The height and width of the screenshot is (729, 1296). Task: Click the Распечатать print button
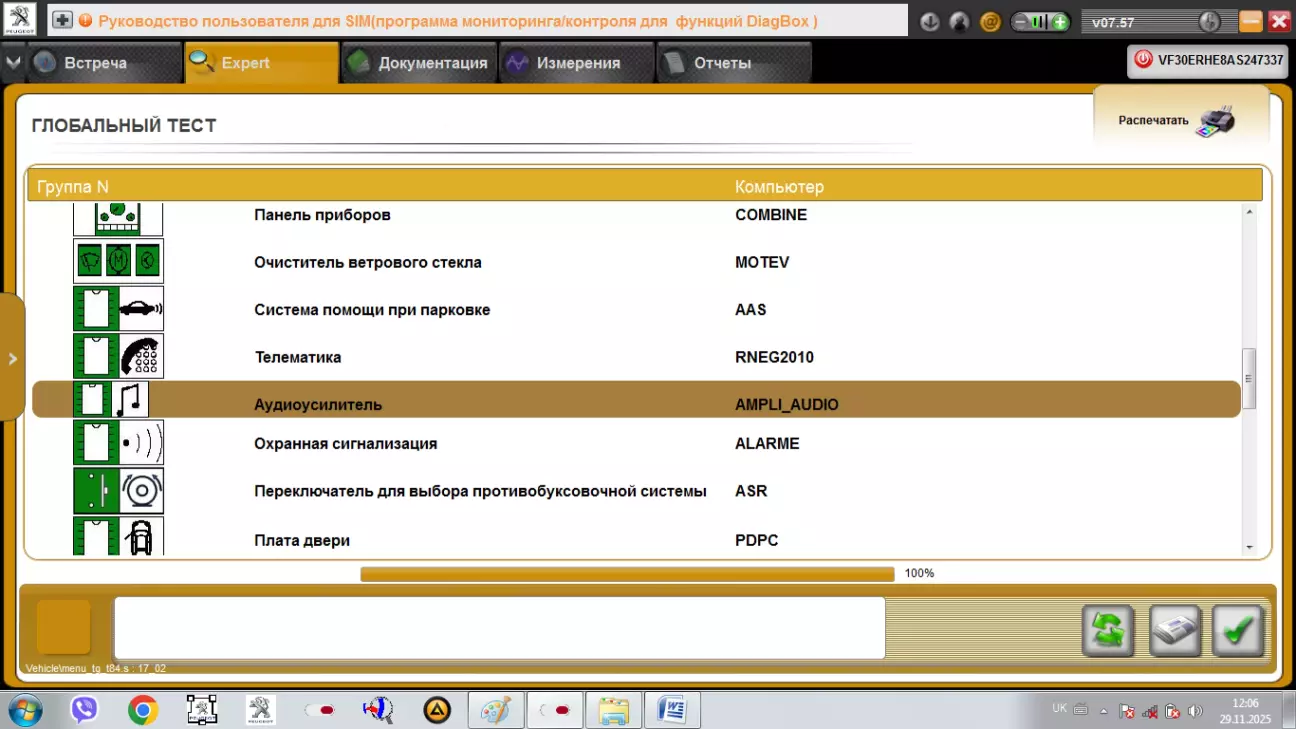point(1178,120)
